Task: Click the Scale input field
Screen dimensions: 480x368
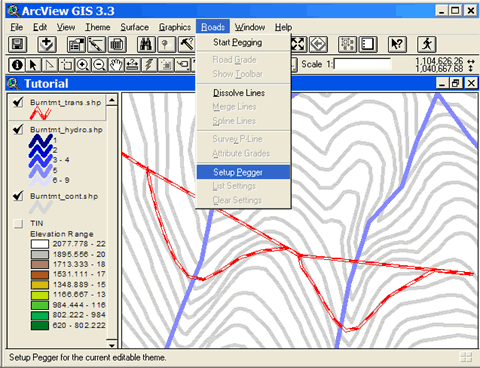Action: coord(362,64)
